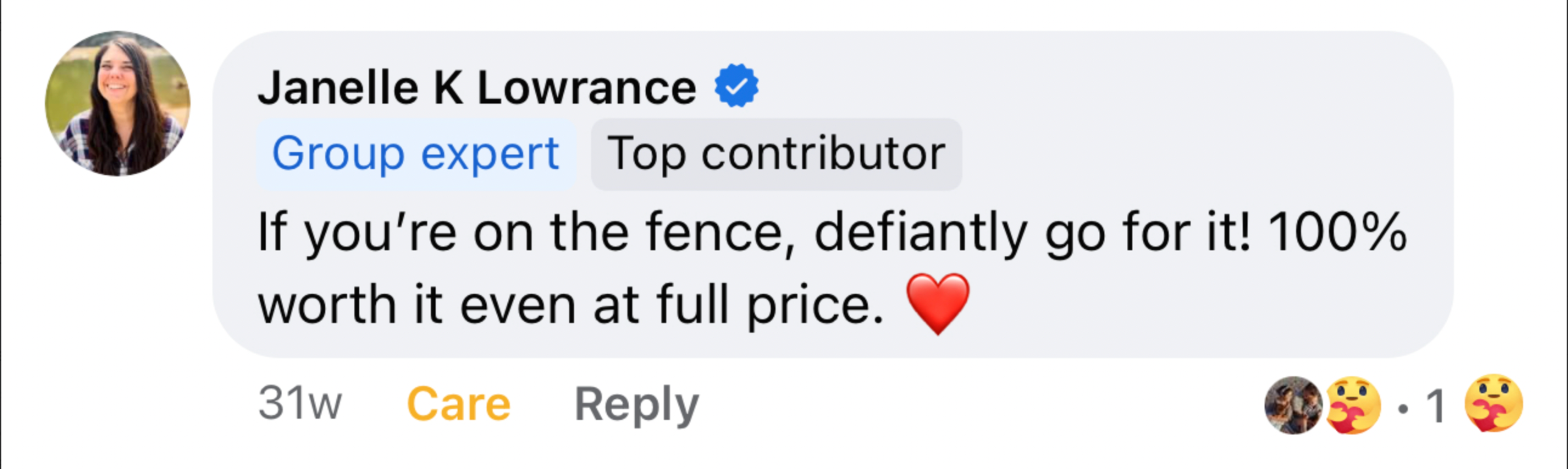Open the reactor's small avatar in reactions
The height and width of the screenshot is (469, 1568).
point(1293,405)
